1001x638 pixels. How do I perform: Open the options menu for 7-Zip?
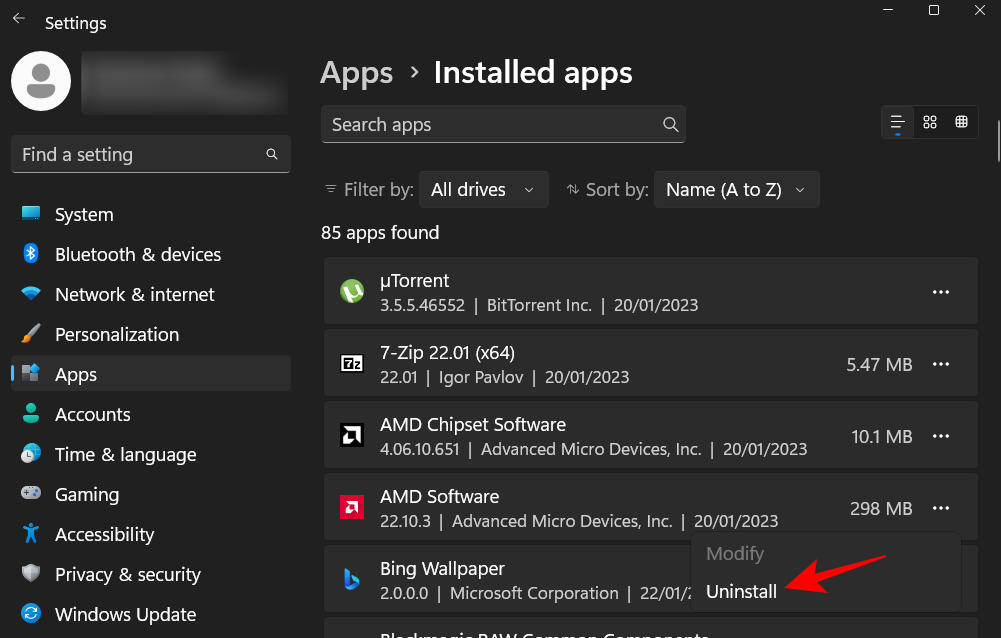click(x=940, y=364)
